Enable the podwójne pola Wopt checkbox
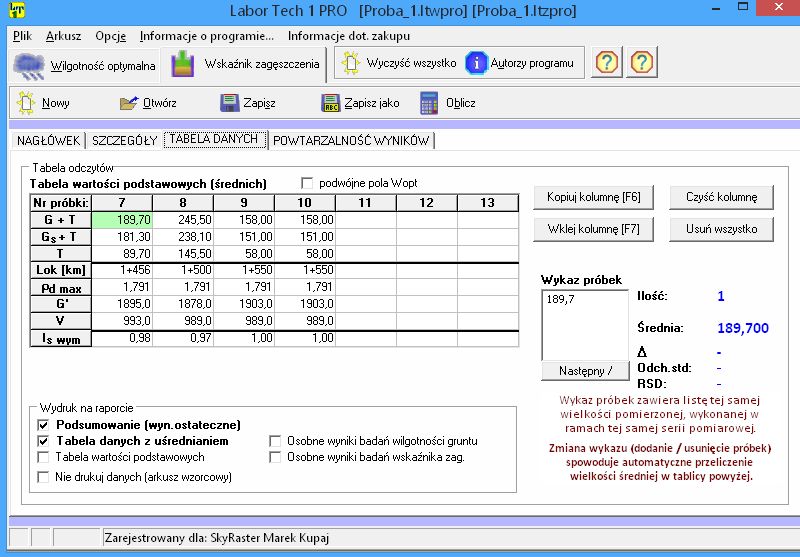 tap(308, 183)
